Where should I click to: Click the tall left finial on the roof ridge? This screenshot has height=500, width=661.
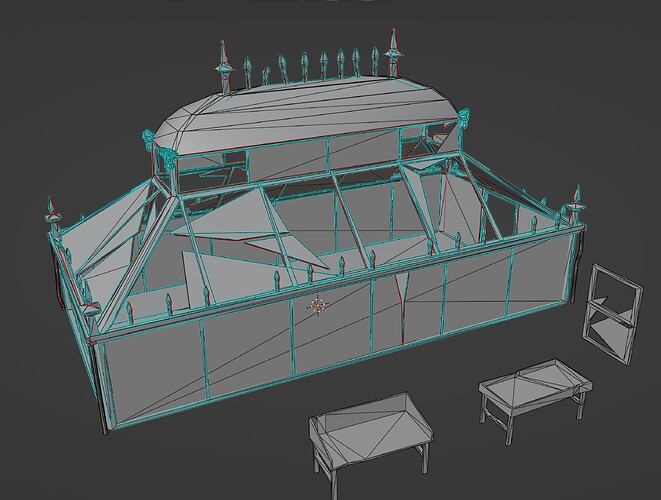(x=224, y=67)
